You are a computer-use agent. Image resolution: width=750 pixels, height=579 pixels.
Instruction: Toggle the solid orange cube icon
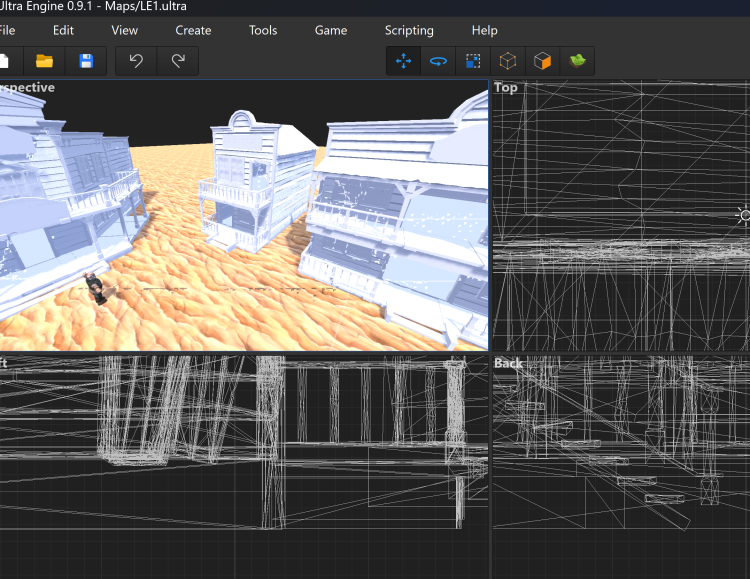point(542,61)
